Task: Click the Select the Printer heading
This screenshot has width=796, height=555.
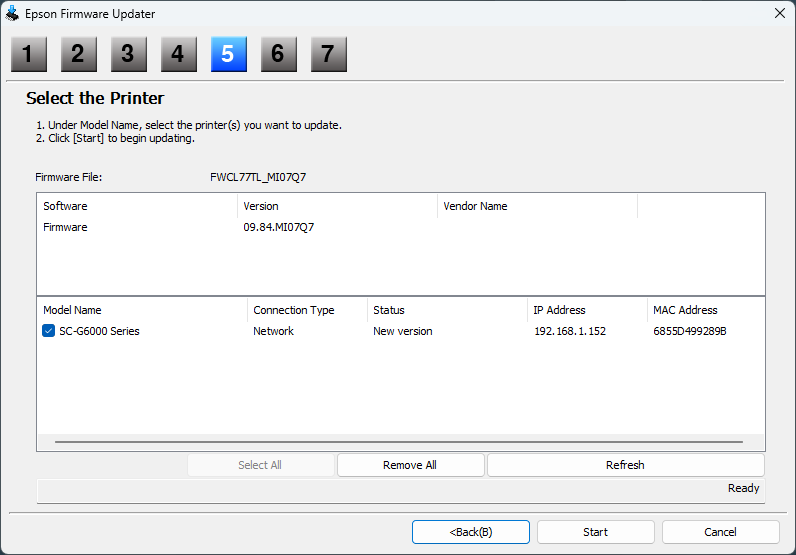Action: click(95, 98)
